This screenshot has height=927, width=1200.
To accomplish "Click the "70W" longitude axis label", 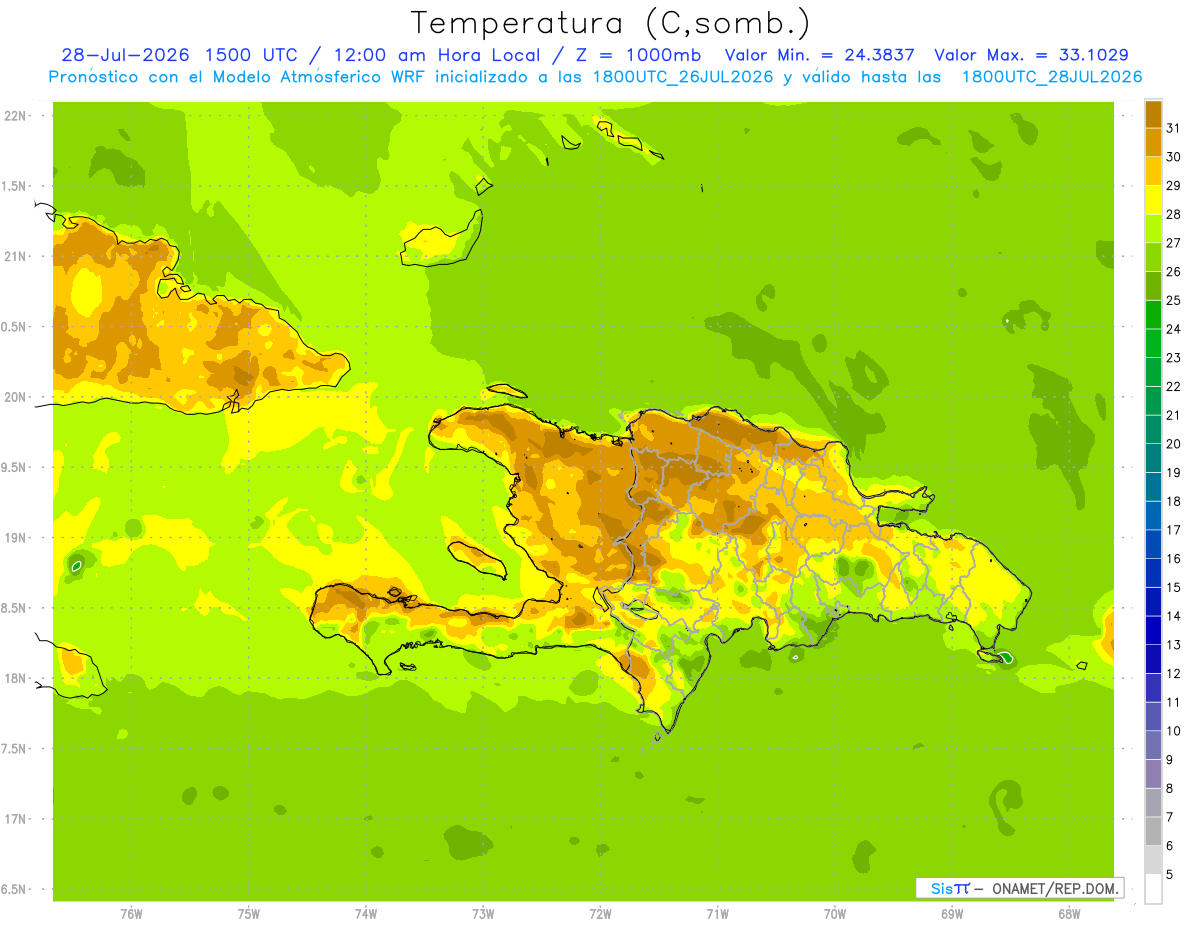I will [x=835, y=914].
